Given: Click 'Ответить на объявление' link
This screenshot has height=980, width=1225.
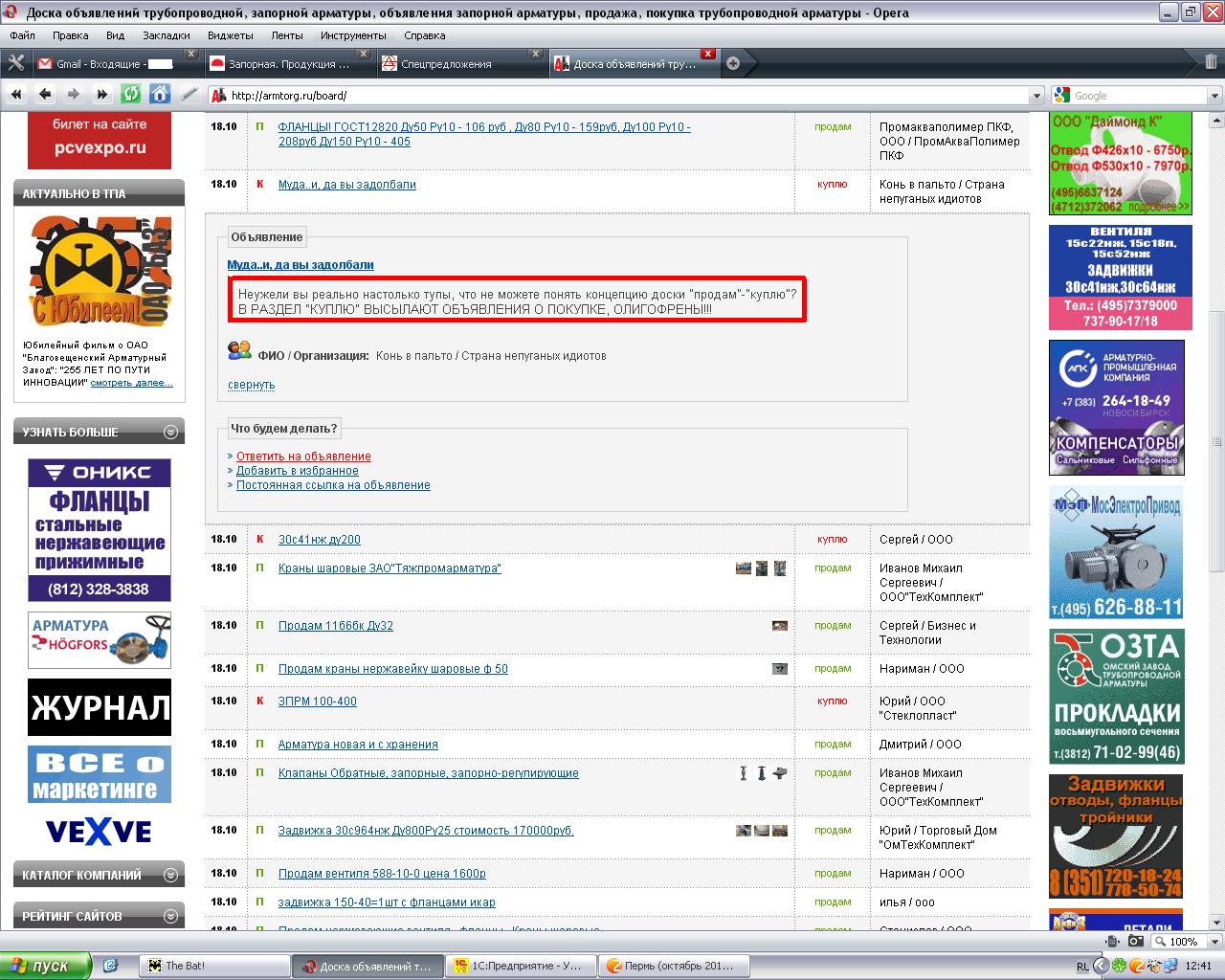Looking at the screenshot, I should pyautogui.click(x=303, y=457).
